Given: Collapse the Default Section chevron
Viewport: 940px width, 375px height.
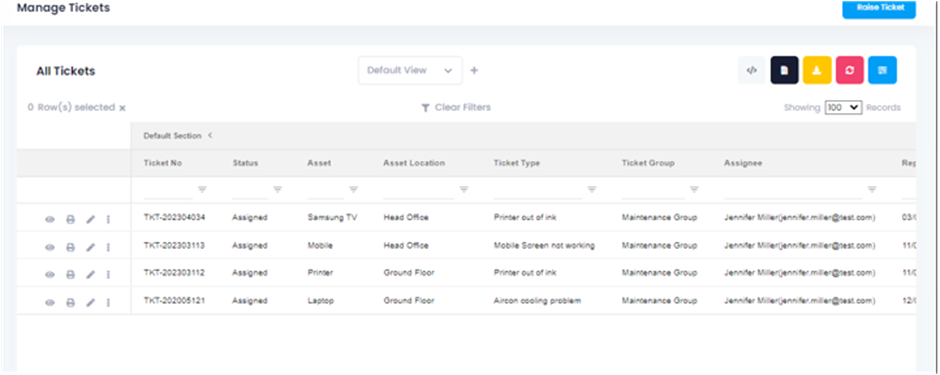Looking at the screenshot, I should (210, 135).
